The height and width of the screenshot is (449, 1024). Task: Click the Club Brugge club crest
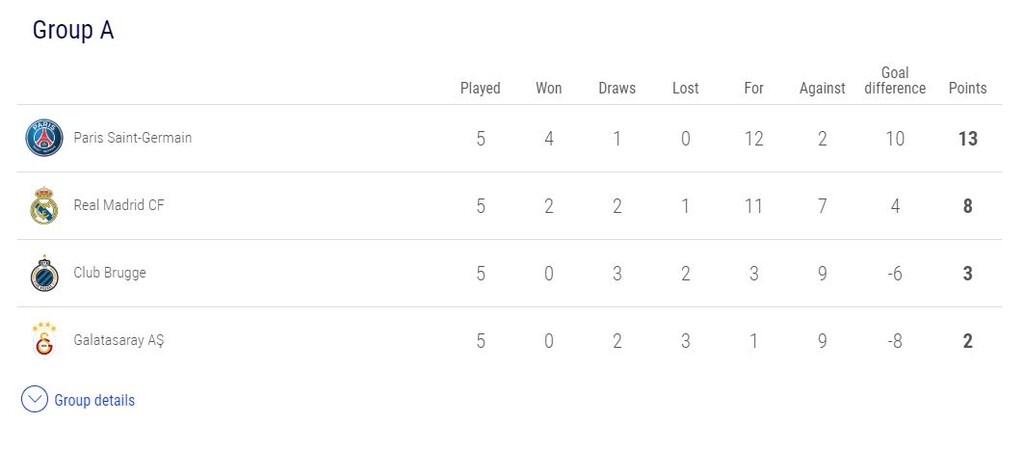click(x=43, y=273)
